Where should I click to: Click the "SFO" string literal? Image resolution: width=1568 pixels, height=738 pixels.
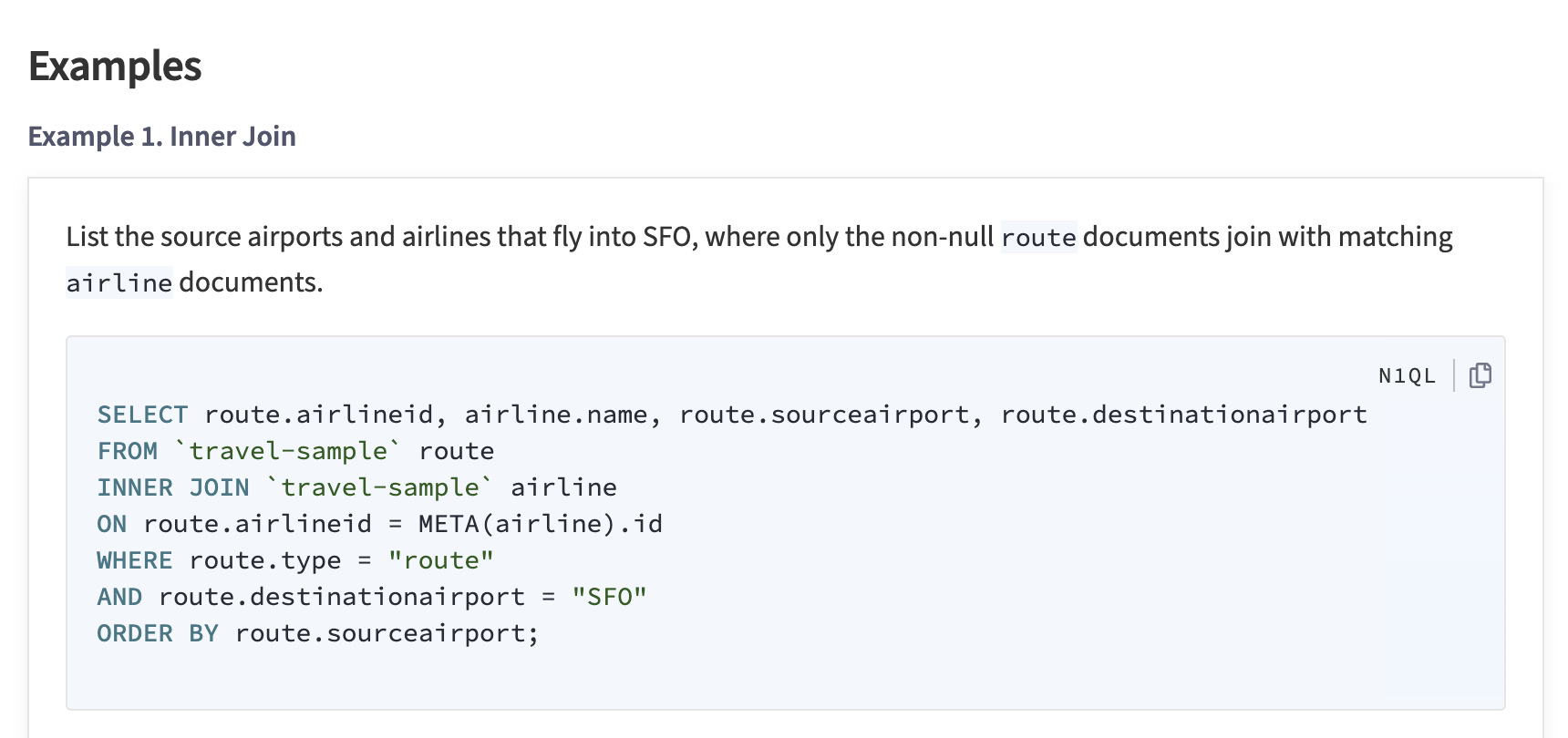coord(609,596)
